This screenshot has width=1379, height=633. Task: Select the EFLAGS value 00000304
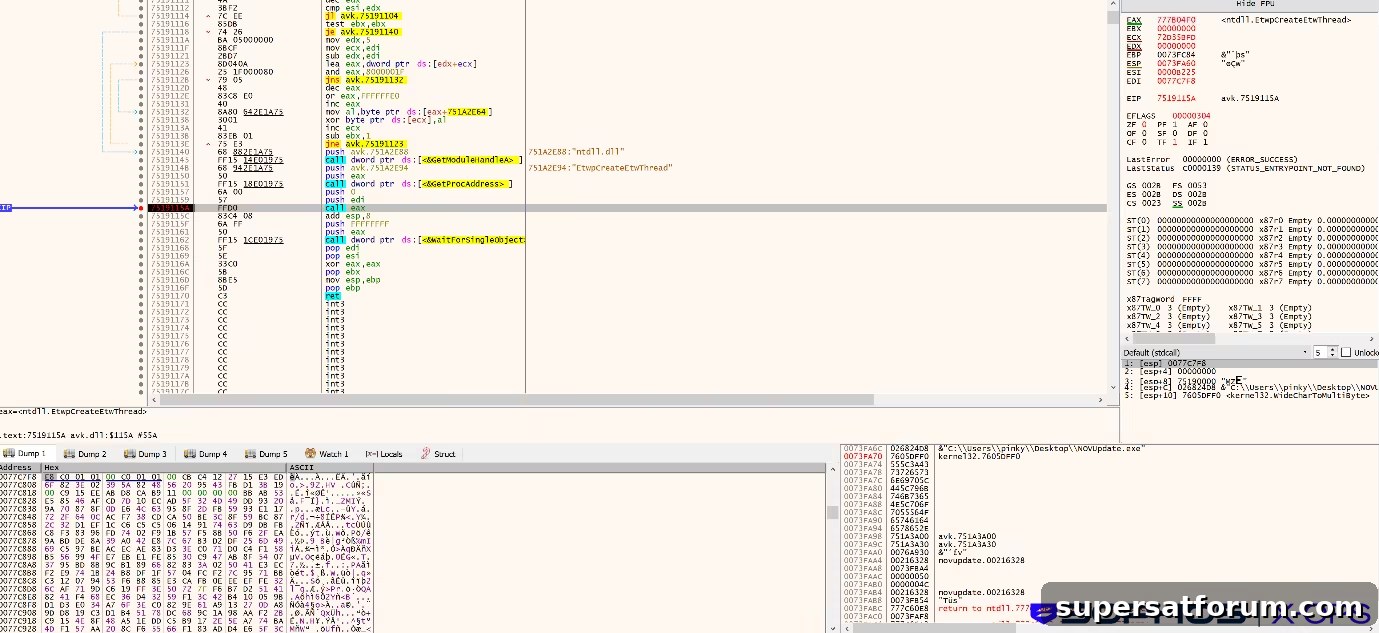click(x=1190, y=115)
